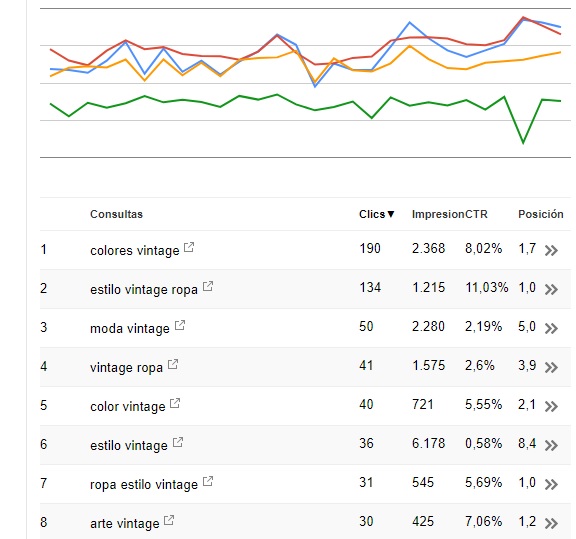Expand details arrows for colores vintage row
Screen dimensions: 576x539
pyautogui.click(x=551, y=251)
